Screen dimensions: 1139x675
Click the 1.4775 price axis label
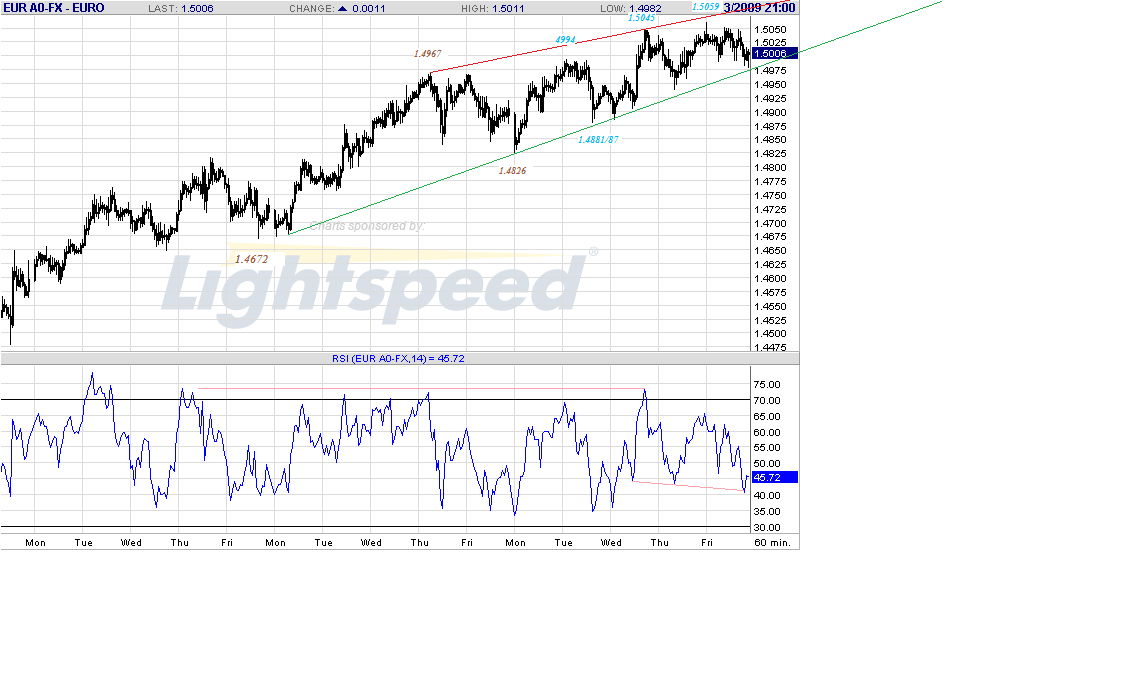pyautogui.click(x=770, y=182)
